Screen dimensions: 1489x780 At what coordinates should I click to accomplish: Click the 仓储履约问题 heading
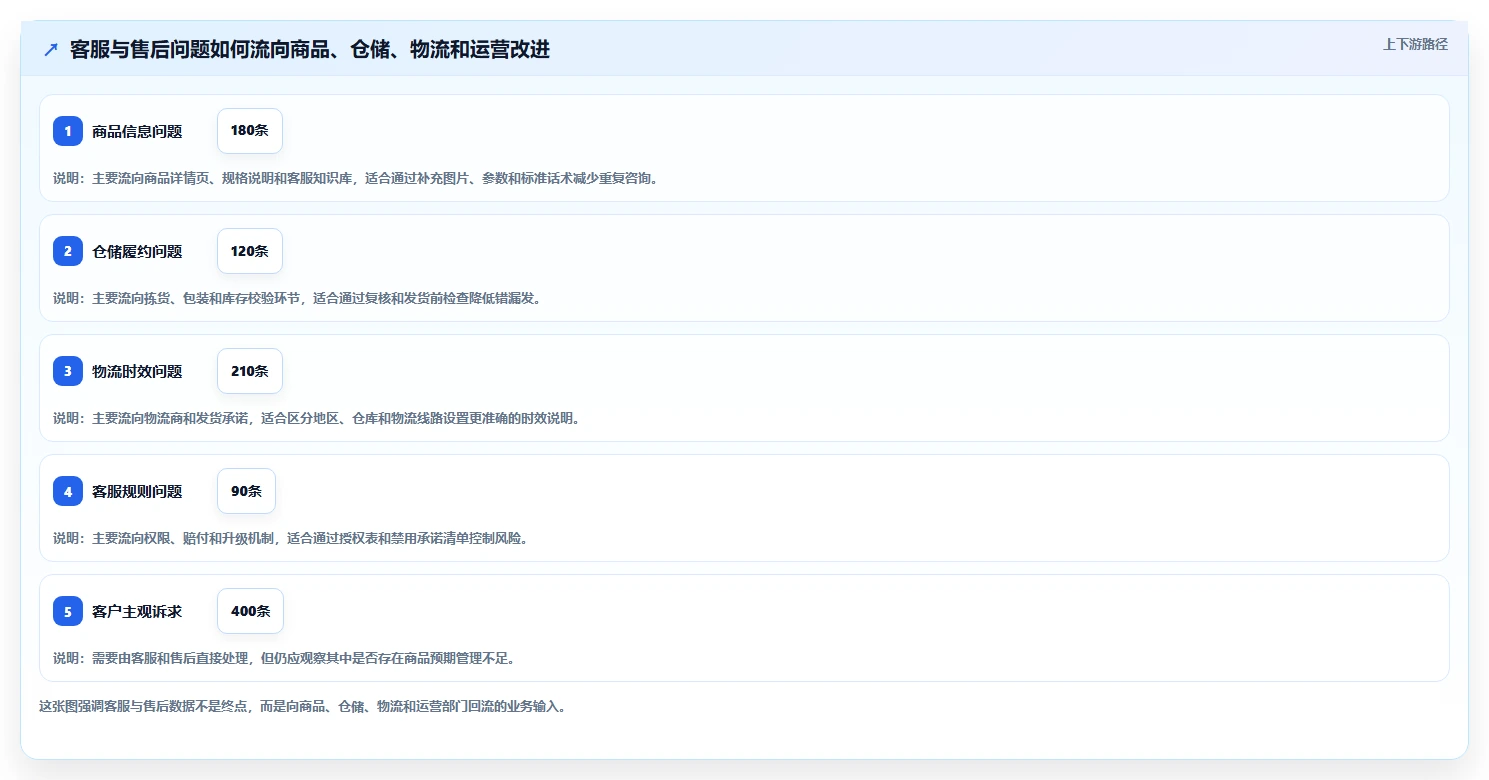click(x=137, y=251)
